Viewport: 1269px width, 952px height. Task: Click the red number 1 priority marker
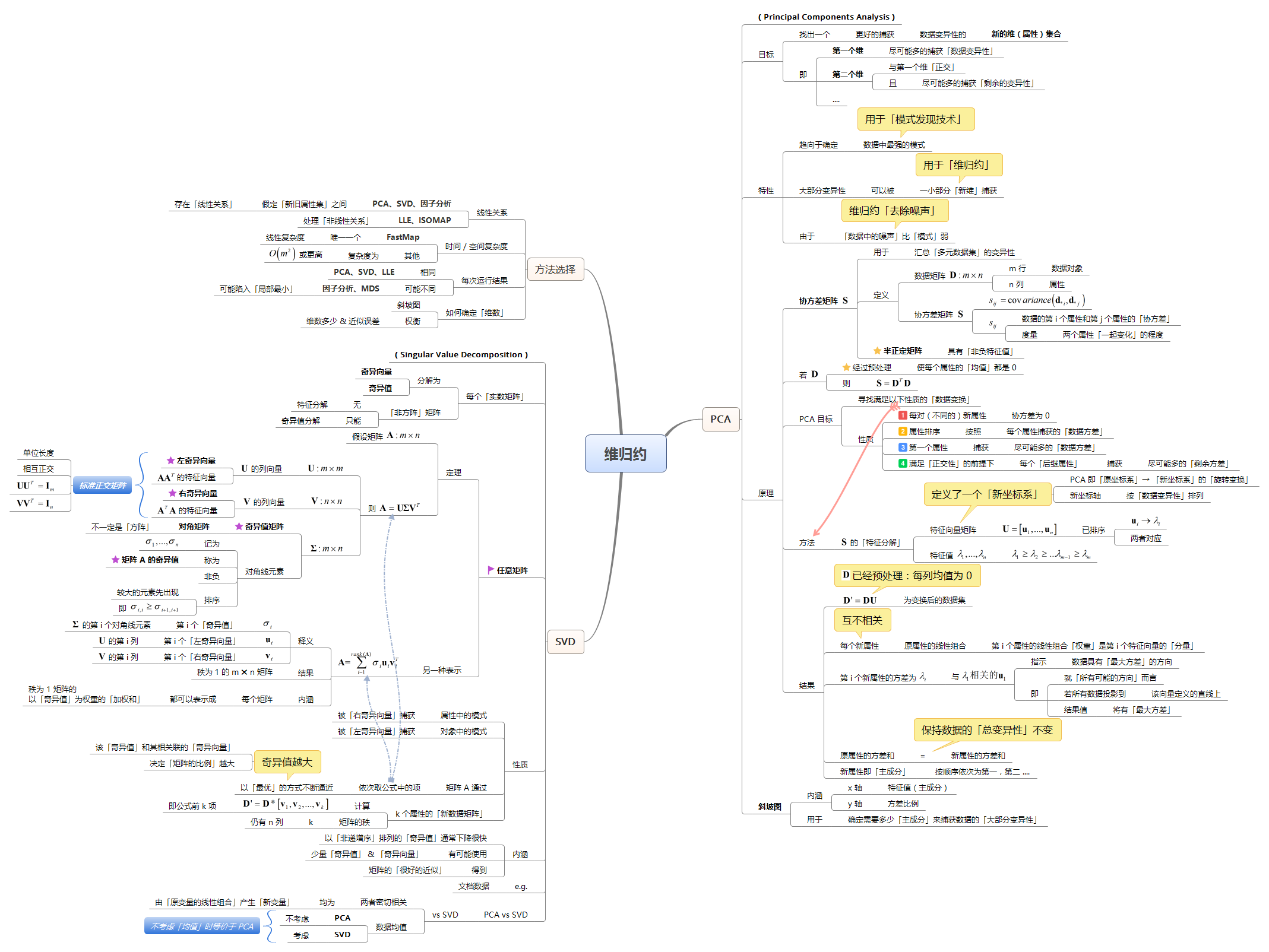coord(903,415)
